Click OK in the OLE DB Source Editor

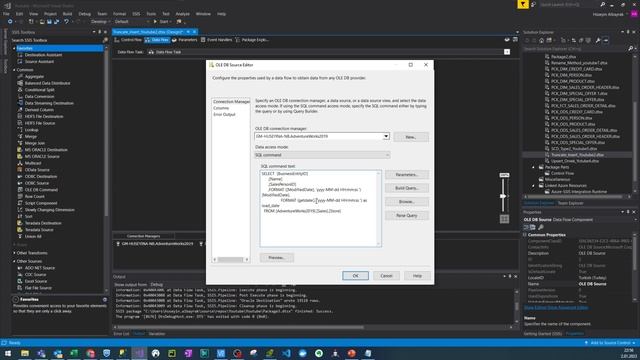(x=355, y=276)
